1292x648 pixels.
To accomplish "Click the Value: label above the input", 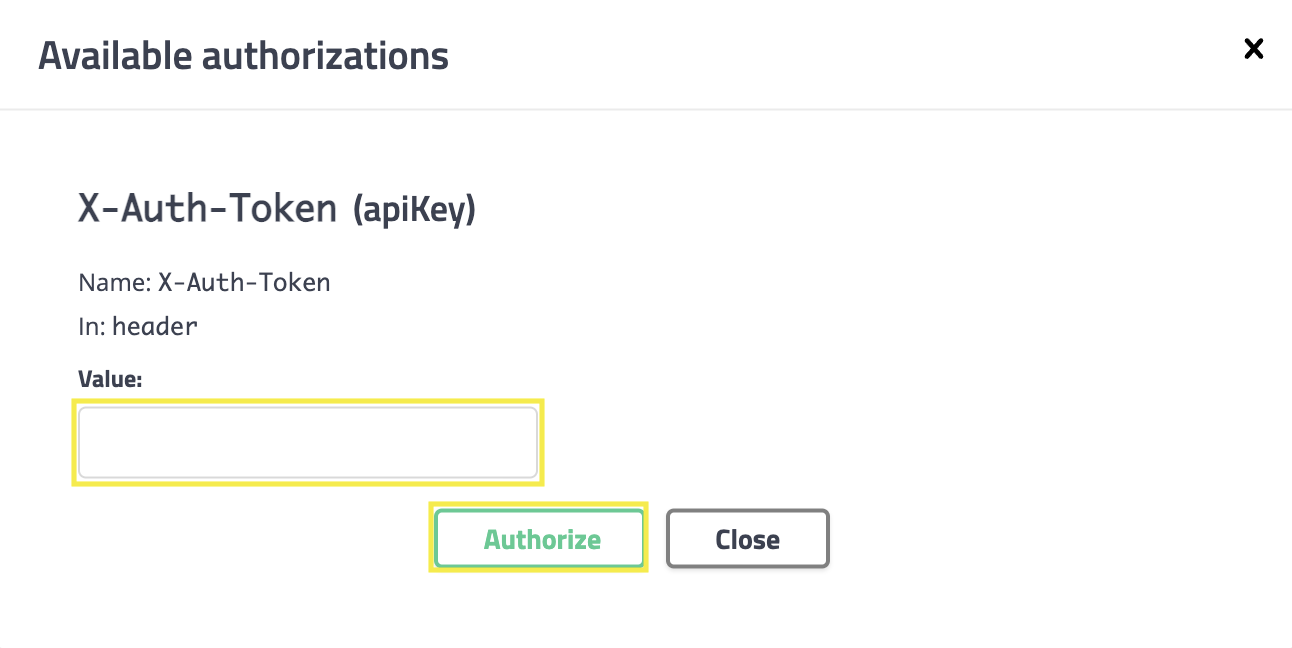I will (x=110, y=379).
